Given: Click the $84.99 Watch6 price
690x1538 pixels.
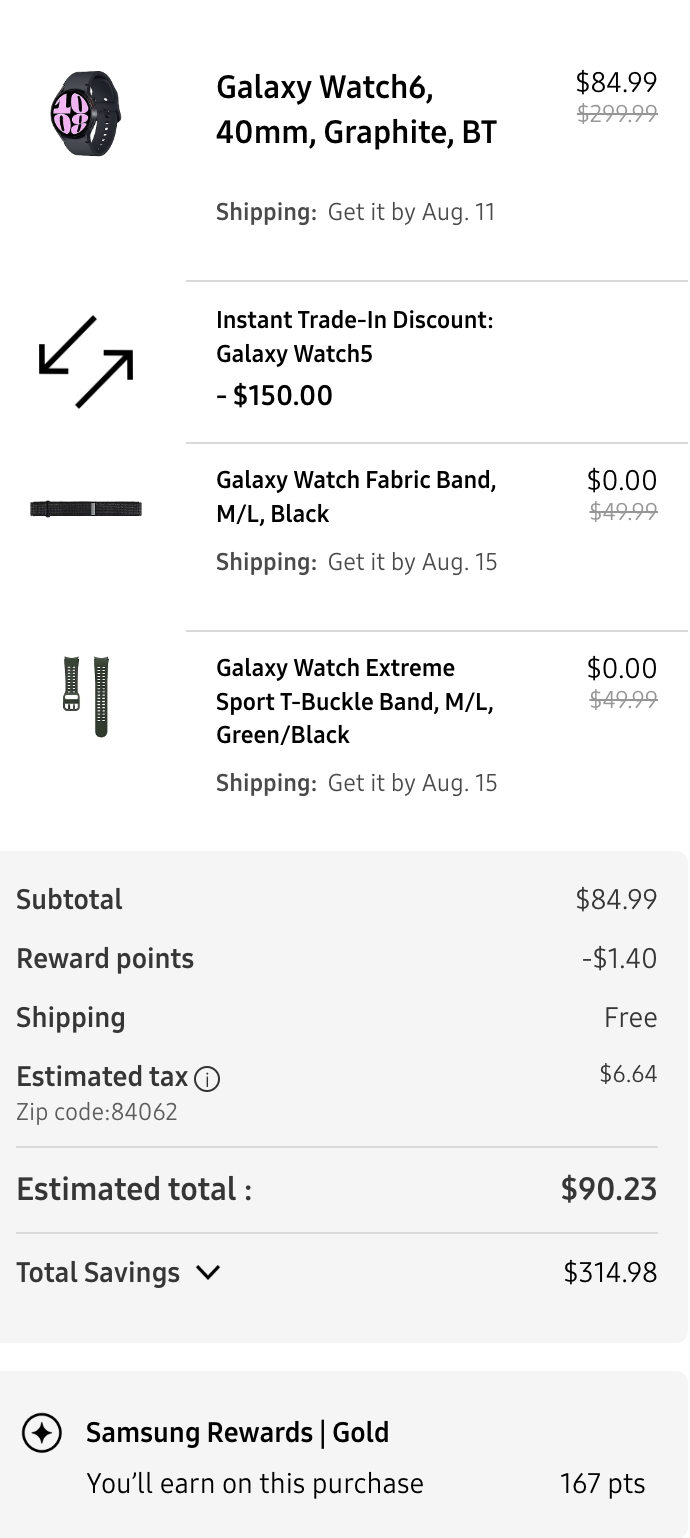Looking at the screenshot, I should (x=616, y=82).
